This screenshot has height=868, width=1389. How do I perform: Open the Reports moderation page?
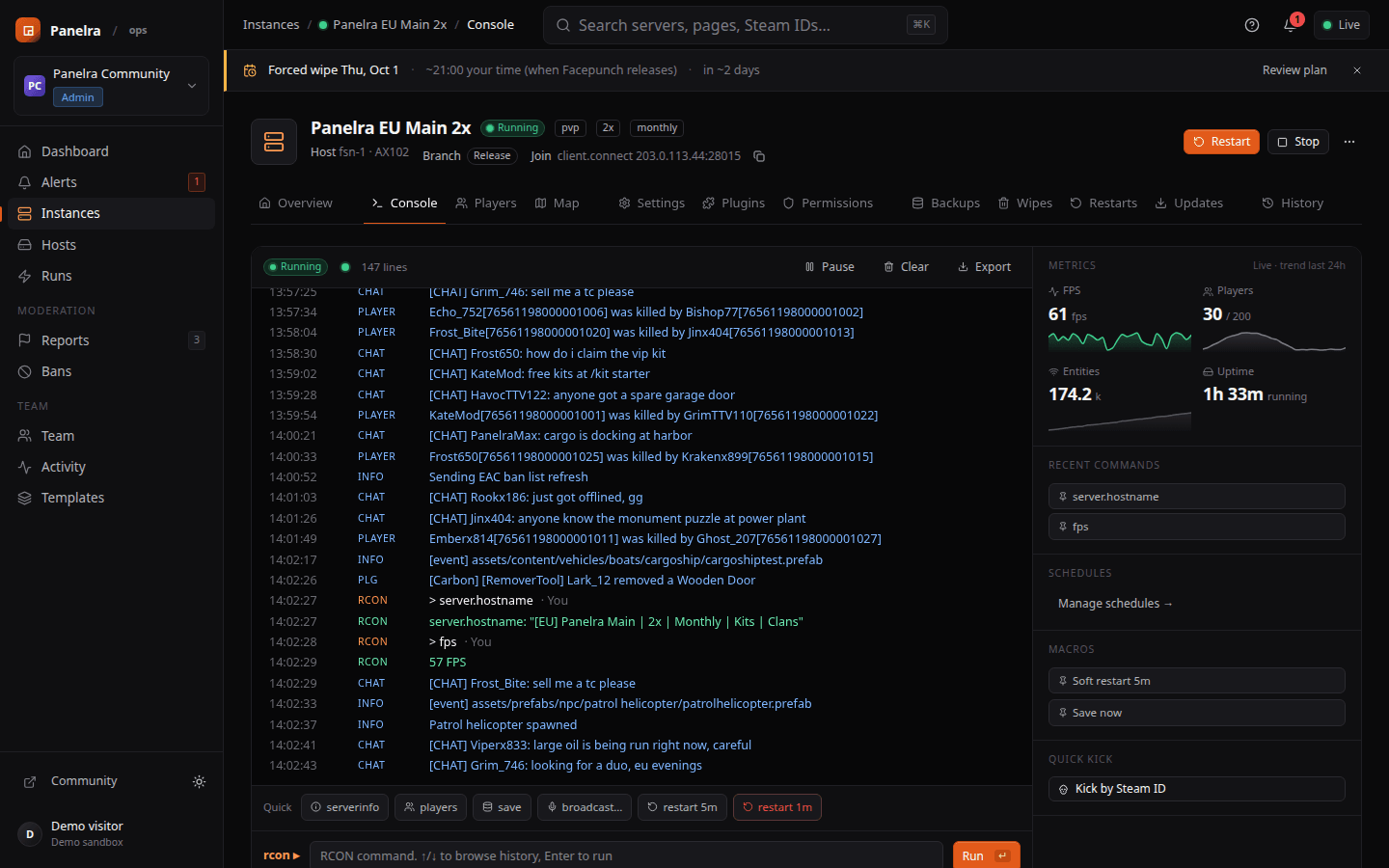pyautogui.click(x=111, y=340)
